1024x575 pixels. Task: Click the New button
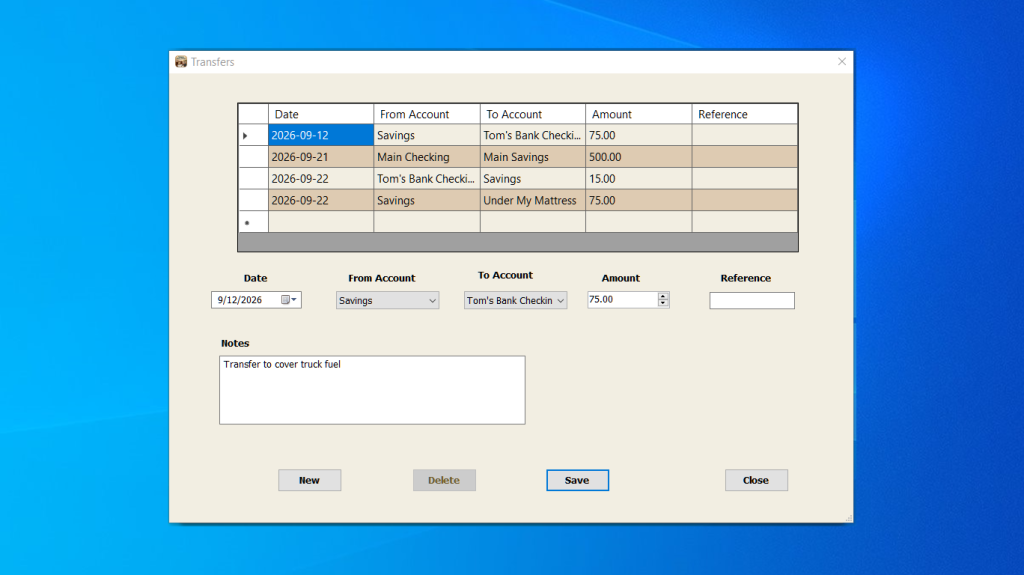pyautogui.click(x=310, y=480)
